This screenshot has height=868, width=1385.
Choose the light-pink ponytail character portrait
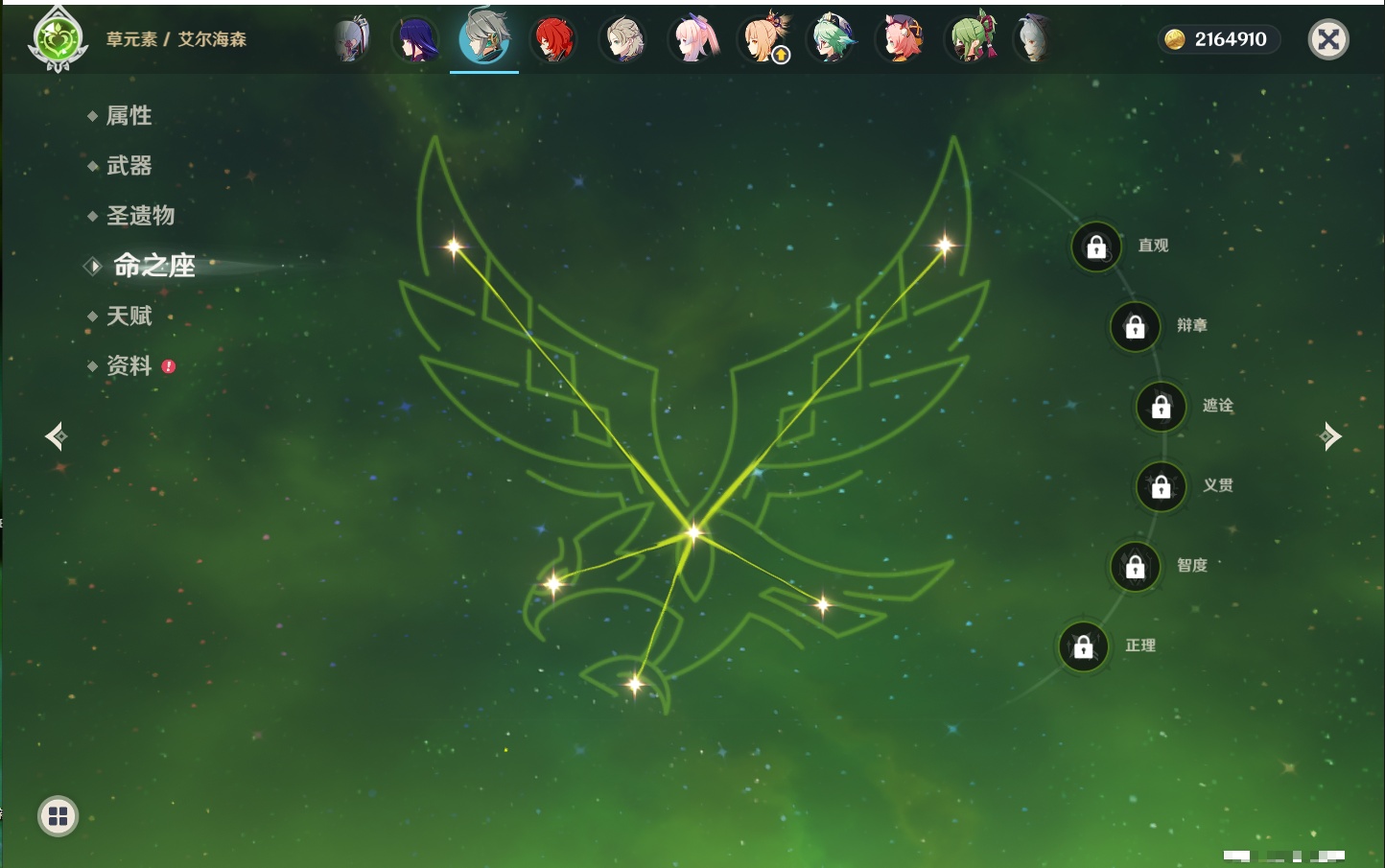(x=692, y=40)
